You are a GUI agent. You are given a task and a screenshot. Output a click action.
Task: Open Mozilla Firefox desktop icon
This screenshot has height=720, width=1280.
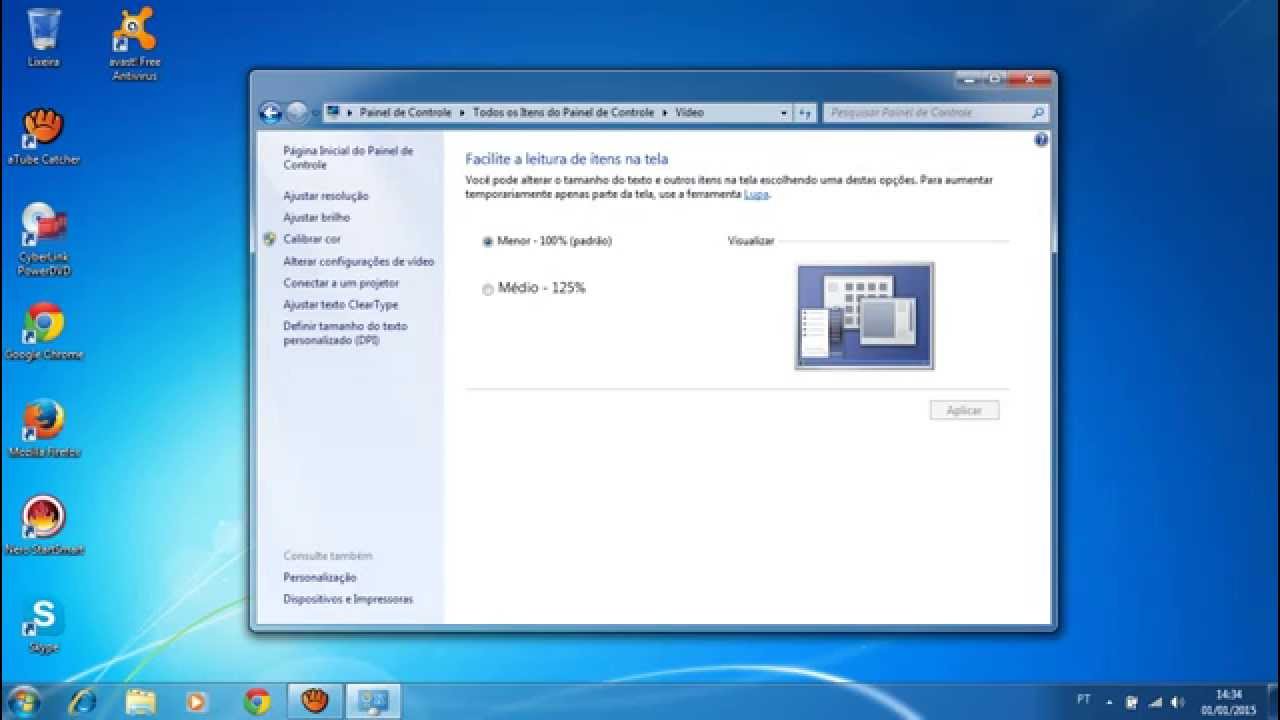coord(44,428)
